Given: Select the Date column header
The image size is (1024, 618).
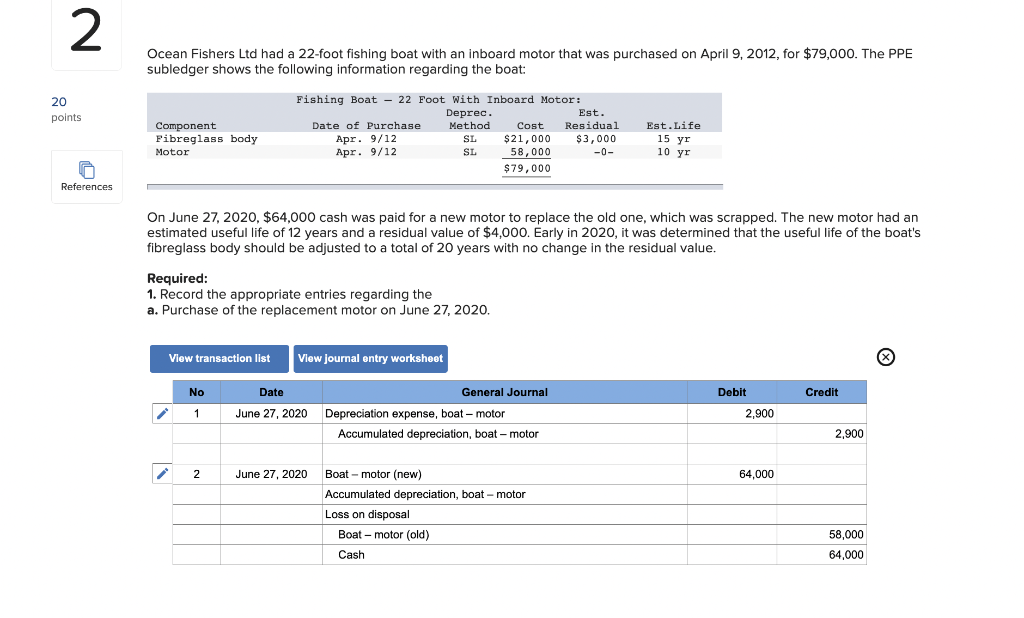Looking at the screenshot, I should (x=270, y=391).
